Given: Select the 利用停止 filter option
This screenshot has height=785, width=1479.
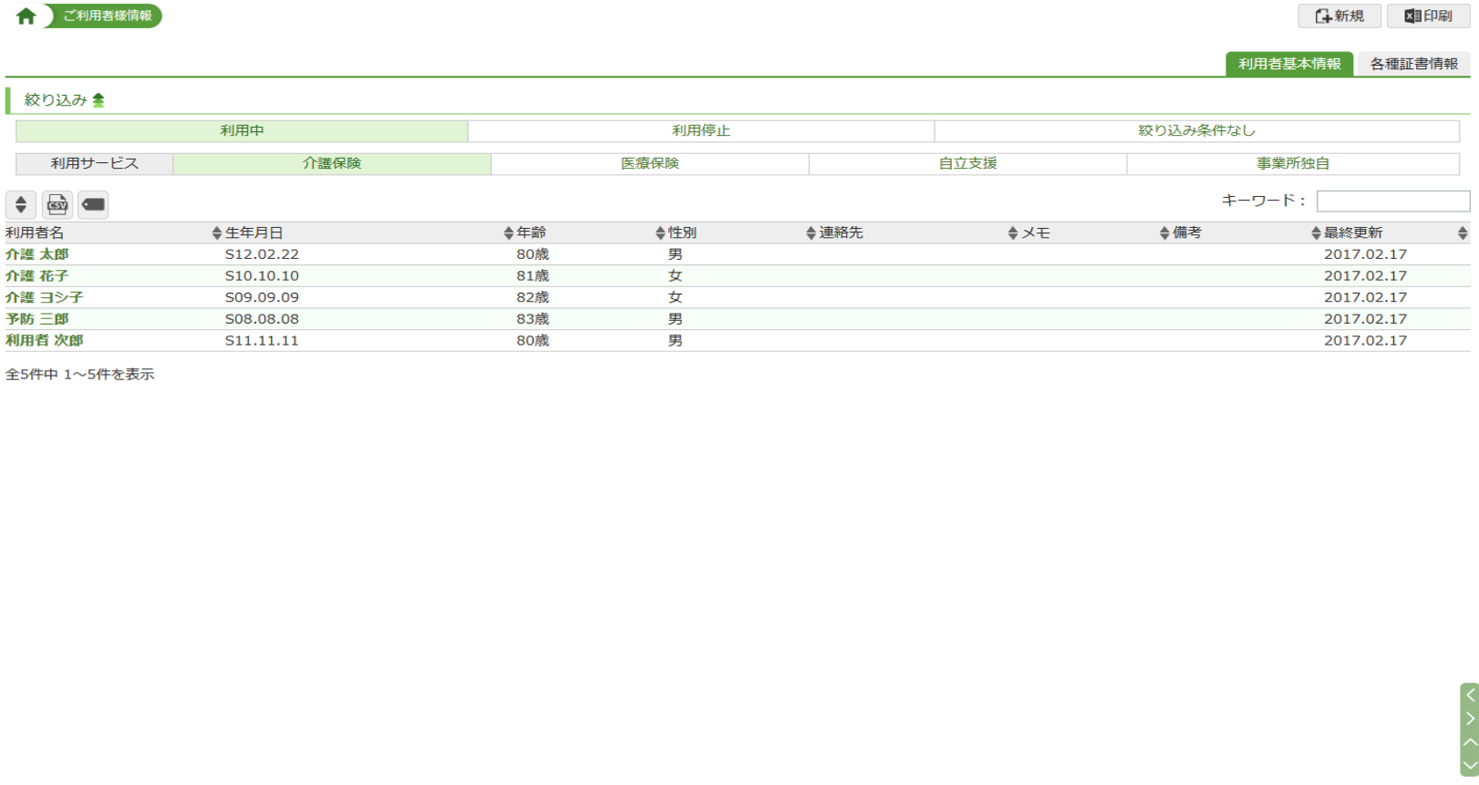Looking at the screenshot, I should point(701,131).
